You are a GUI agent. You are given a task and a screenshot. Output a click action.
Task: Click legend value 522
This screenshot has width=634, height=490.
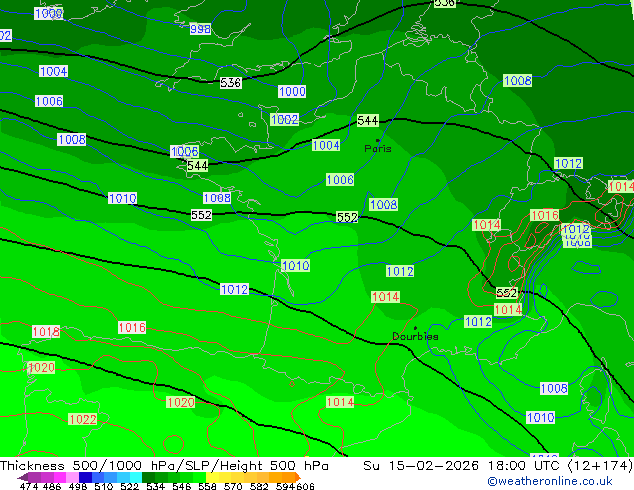pos(129,486)
